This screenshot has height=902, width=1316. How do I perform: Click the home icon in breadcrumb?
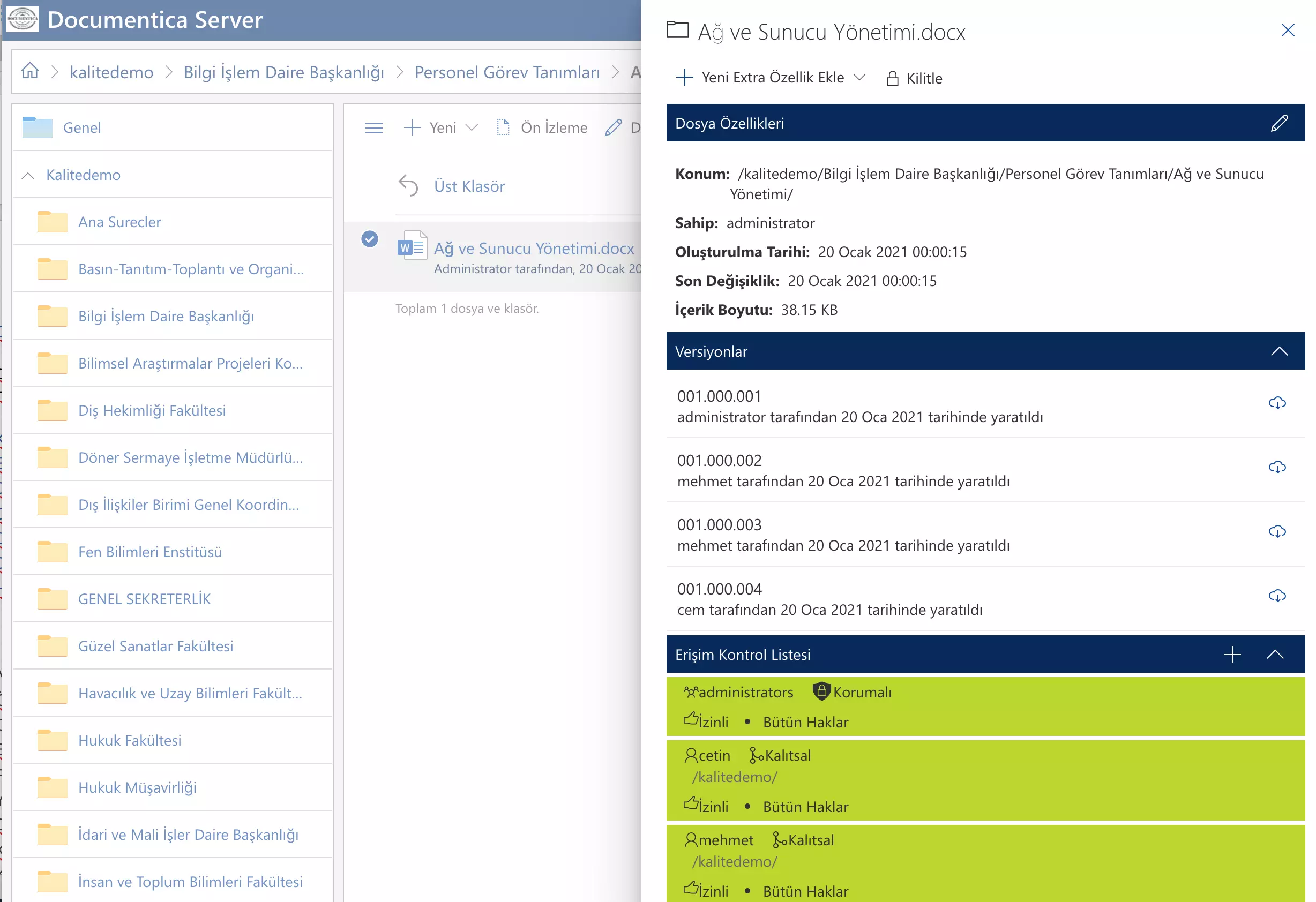click(x=30, y=71)
